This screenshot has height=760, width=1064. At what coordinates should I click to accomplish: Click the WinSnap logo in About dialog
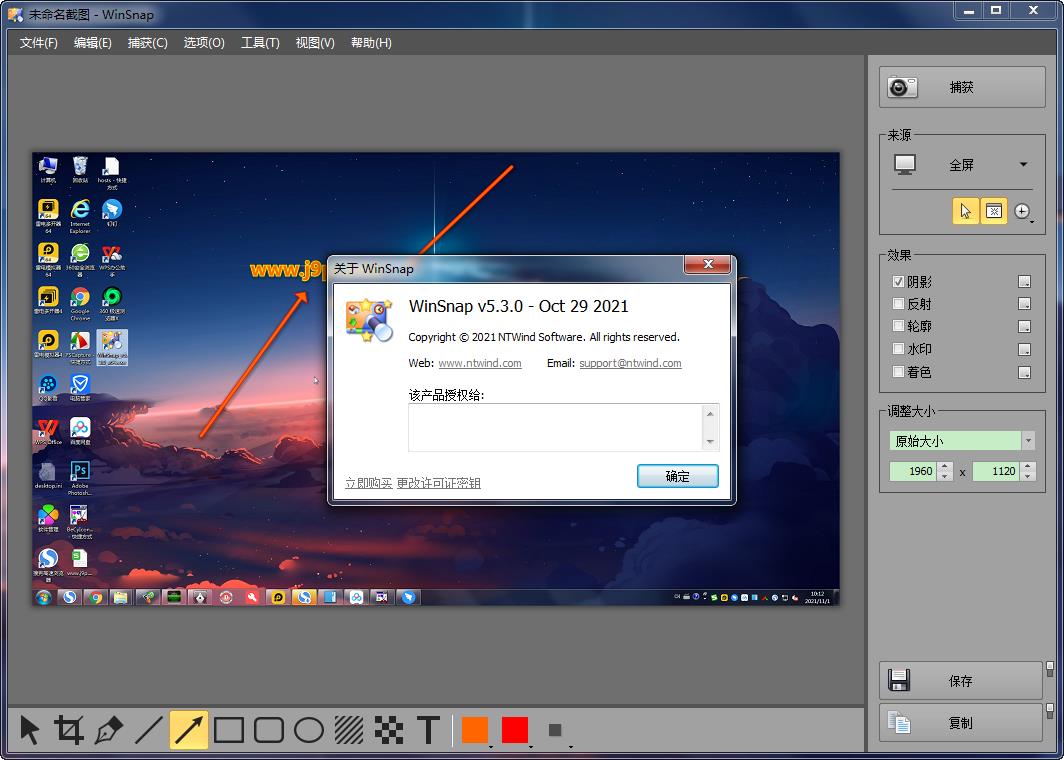pos(369,320)
